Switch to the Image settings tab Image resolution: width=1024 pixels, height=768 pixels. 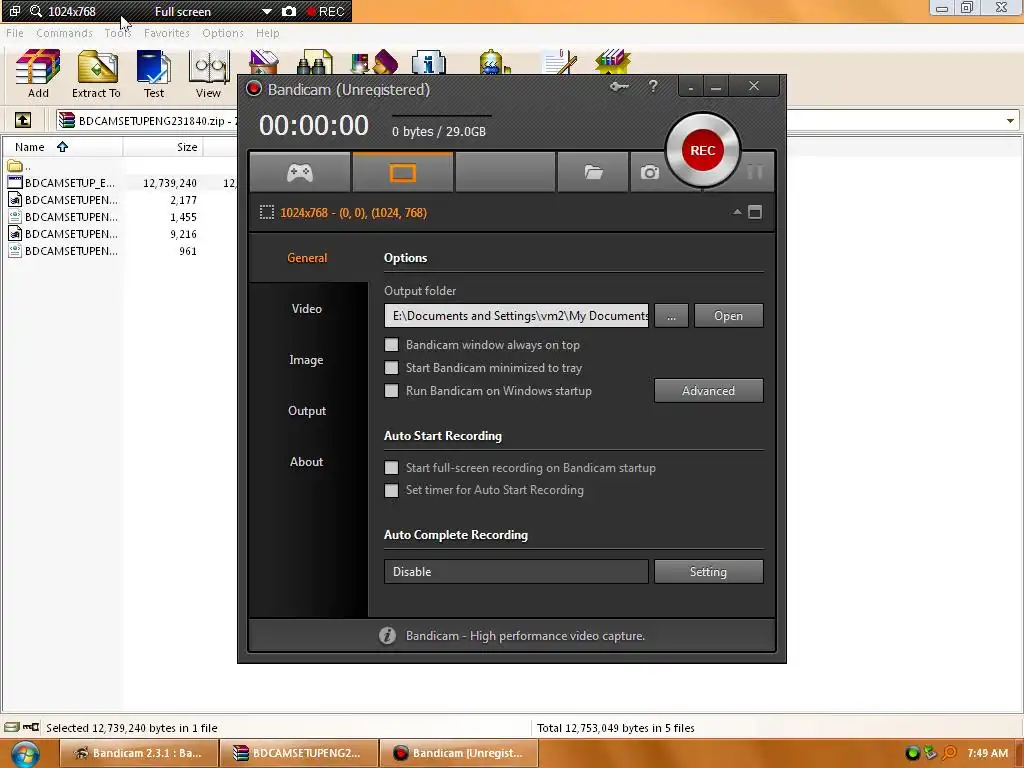pos(307,359)
